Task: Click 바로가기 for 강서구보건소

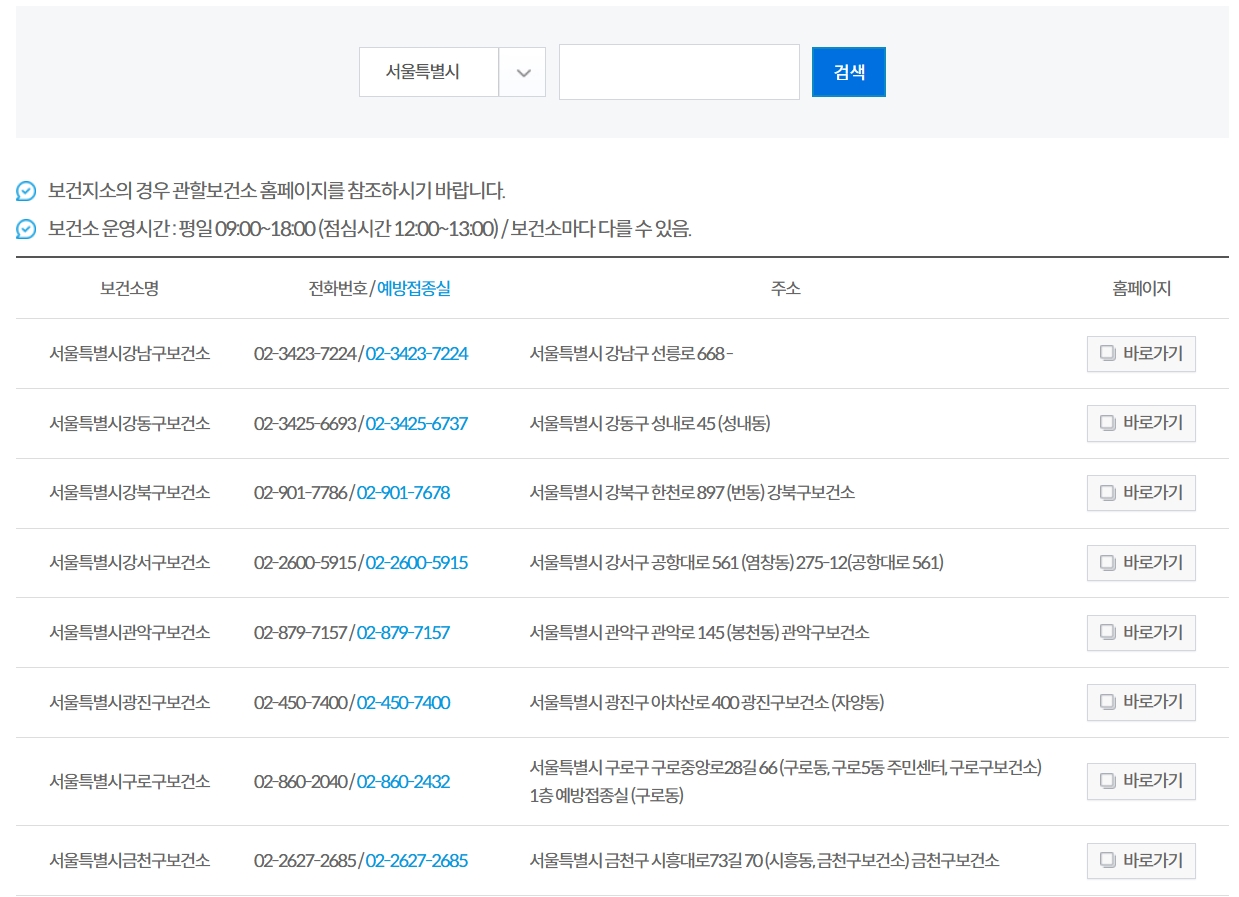Action: [1141, 562]
